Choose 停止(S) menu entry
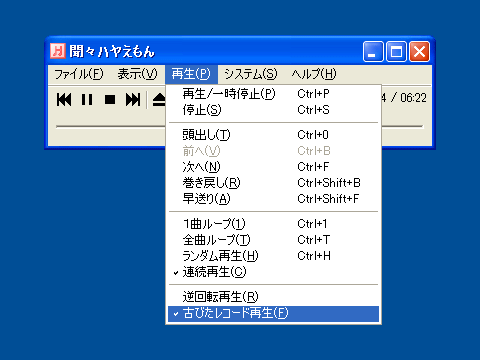The image size is (480, 360). click(x=273, y=110)
